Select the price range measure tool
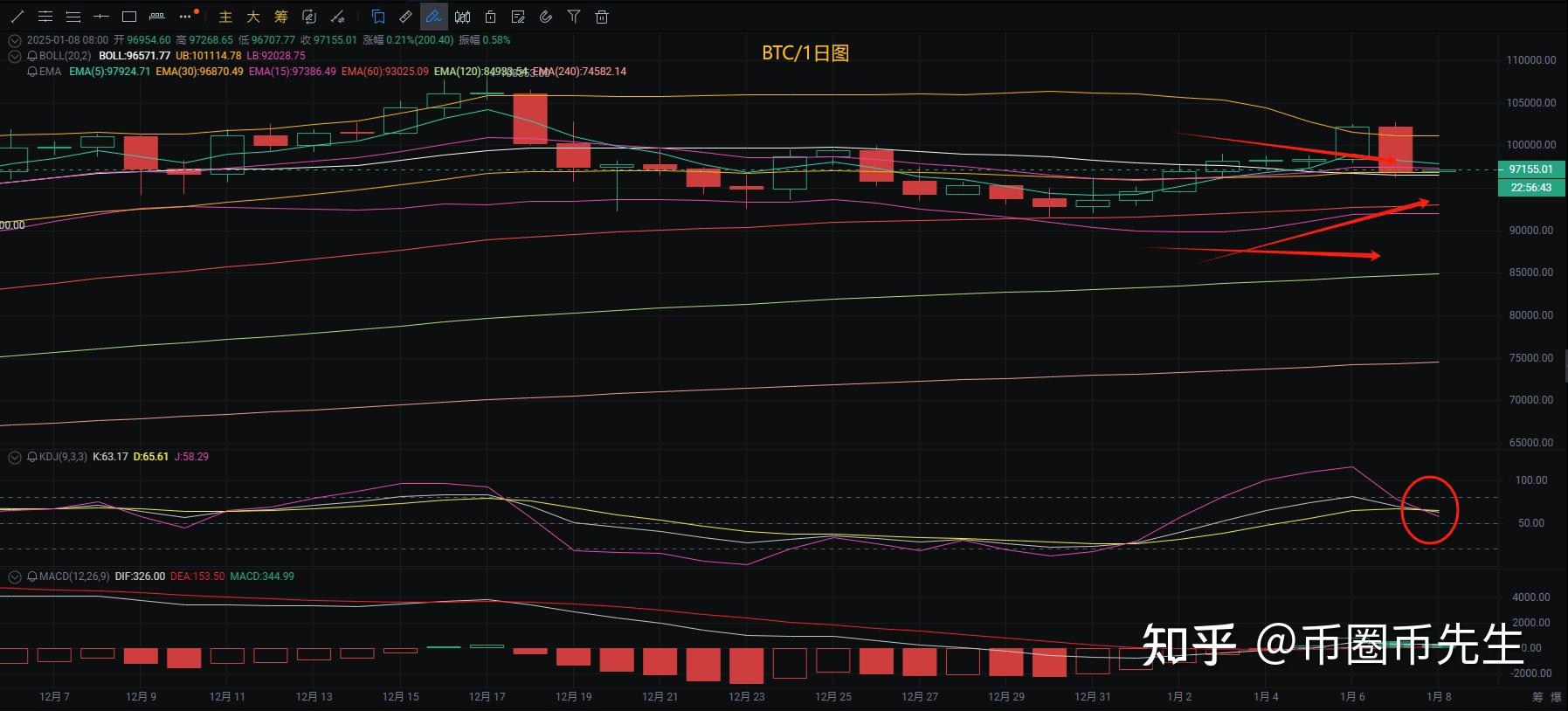1568x711 pixels. tap(157, 17)
